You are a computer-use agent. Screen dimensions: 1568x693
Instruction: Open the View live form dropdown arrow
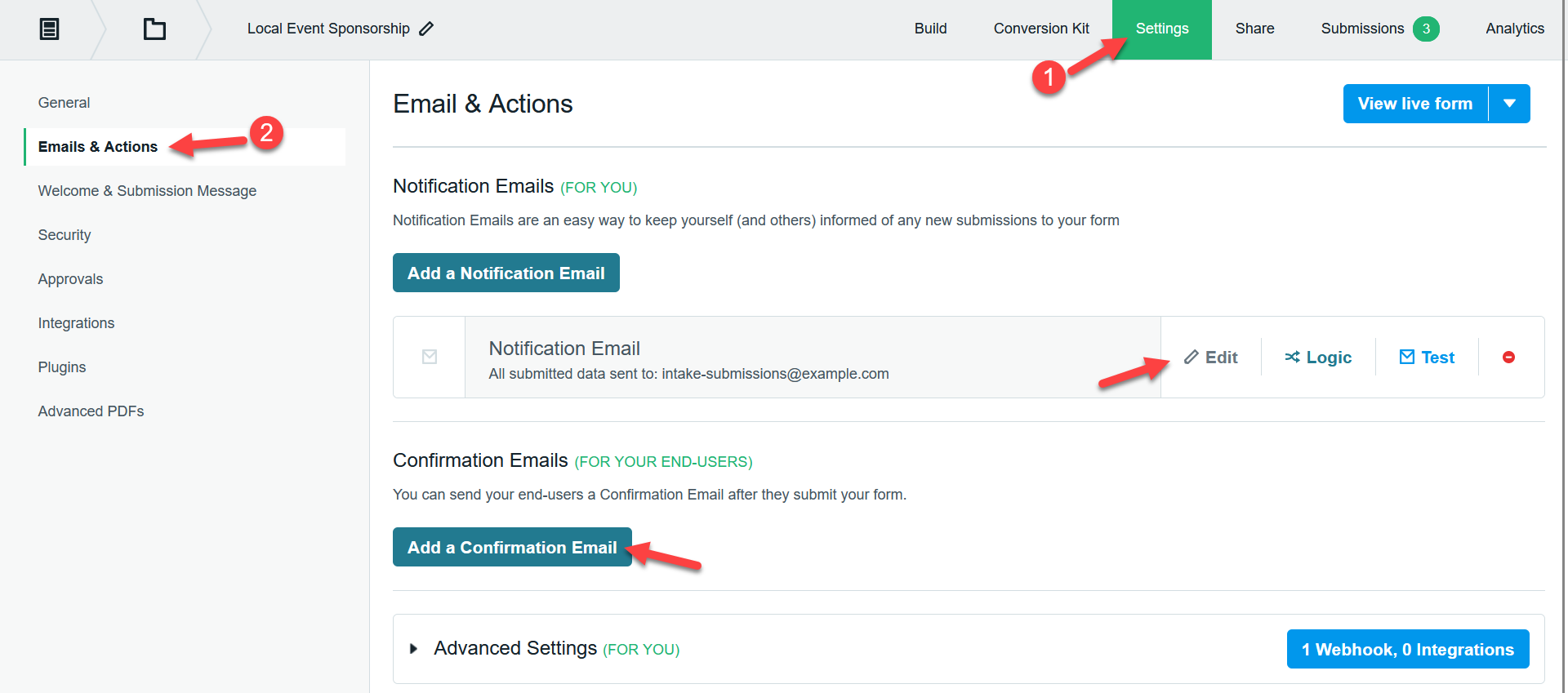(x=1509, y=104)
